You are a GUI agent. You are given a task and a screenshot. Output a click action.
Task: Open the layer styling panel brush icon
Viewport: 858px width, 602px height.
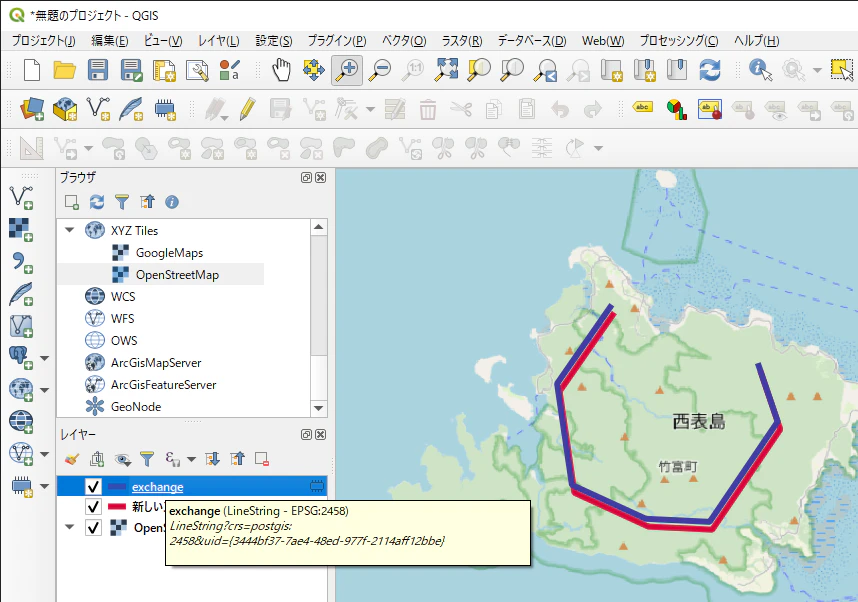click(72, 459)
